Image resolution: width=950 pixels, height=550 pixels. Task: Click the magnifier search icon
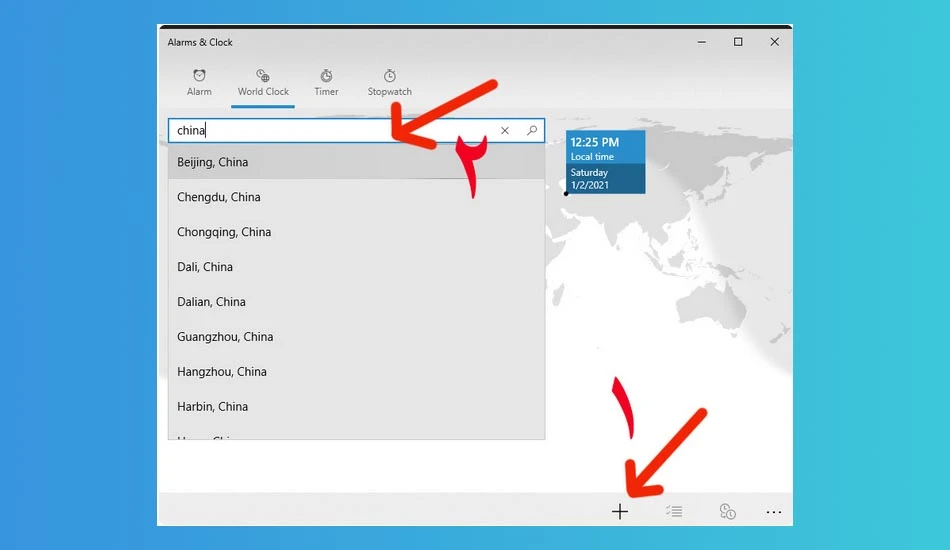[x=531, y=130]
